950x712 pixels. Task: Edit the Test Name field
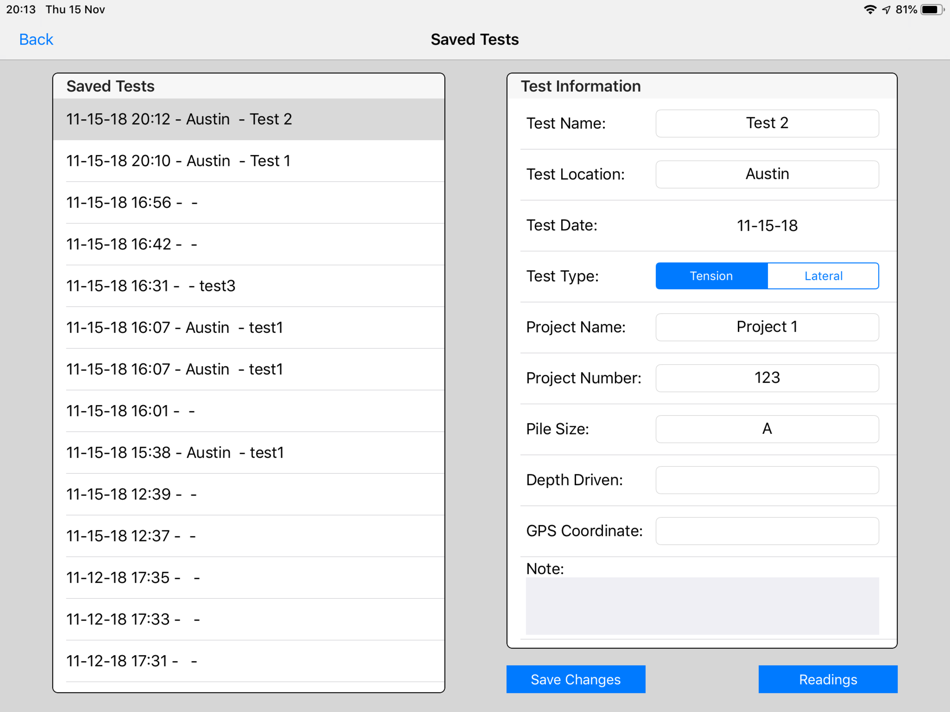767,123
